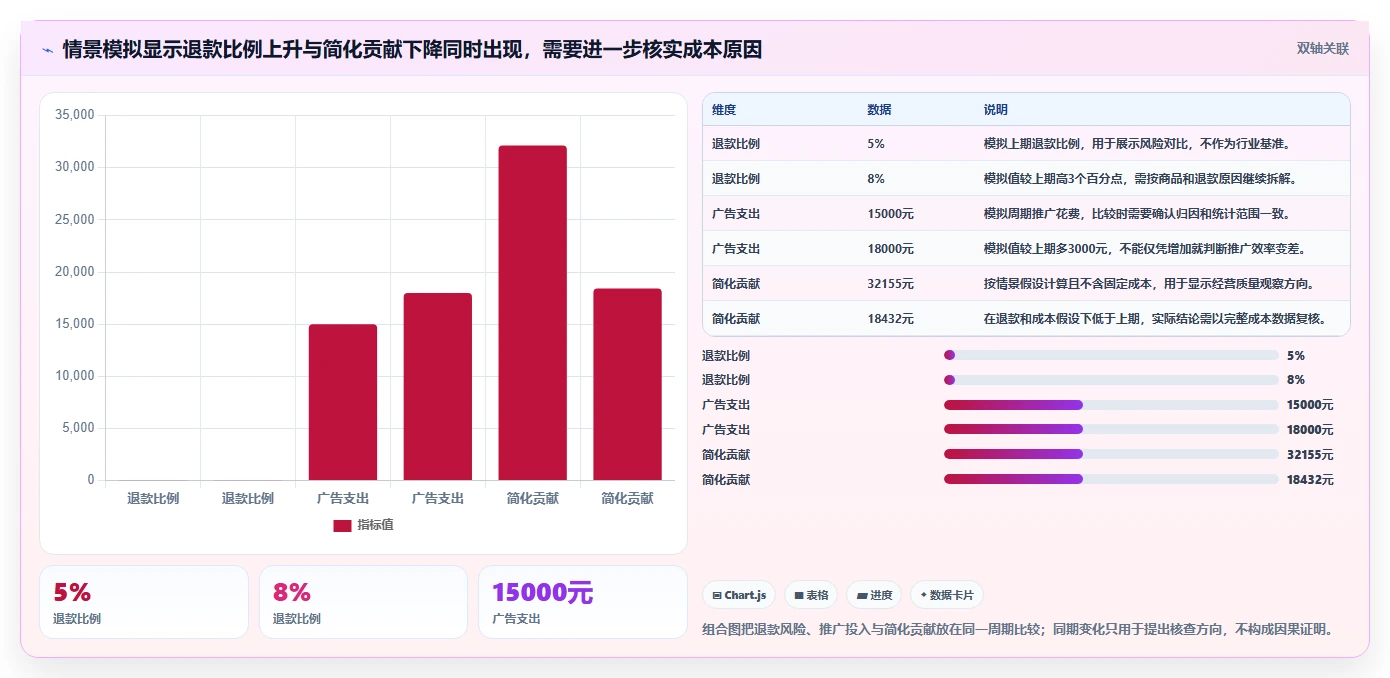Click the 18432元 value beside the progress bar
This screenshot has height=678, width=1390.
pyautogui.click(x=1310, y=480)
